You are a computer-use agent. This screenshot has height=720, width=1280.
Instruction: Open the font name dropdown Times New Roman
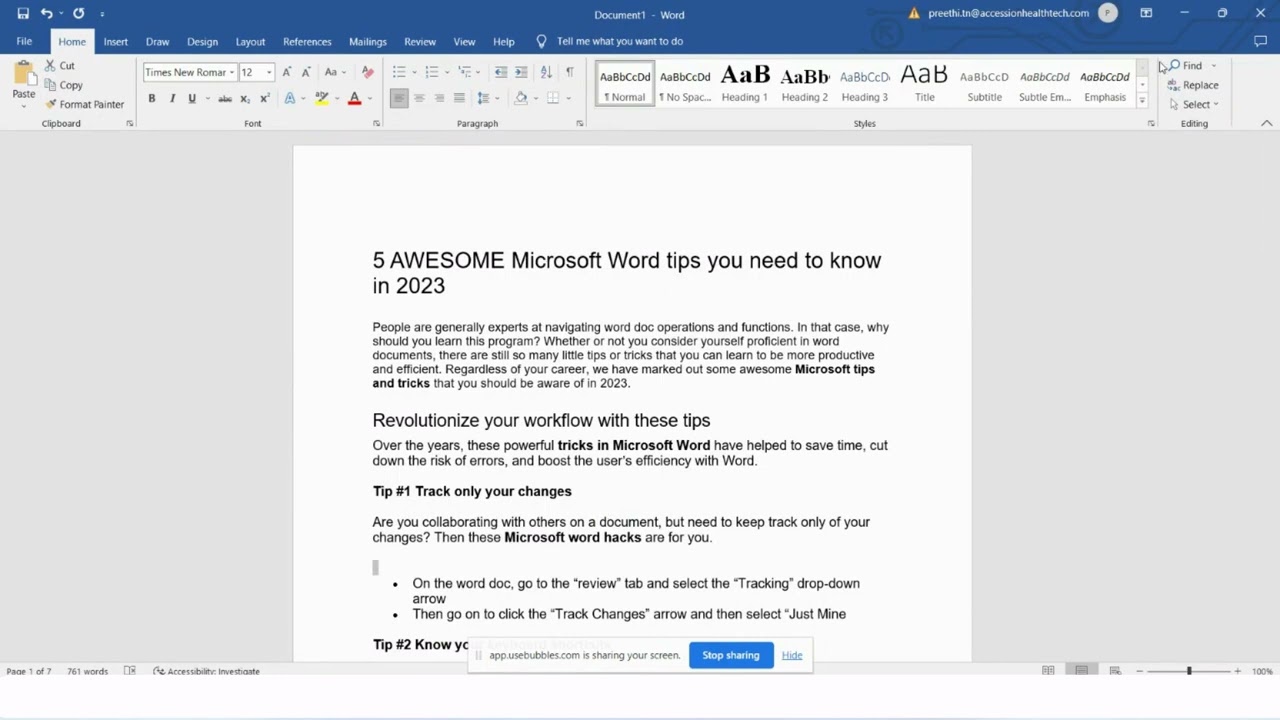pos(232,72)
